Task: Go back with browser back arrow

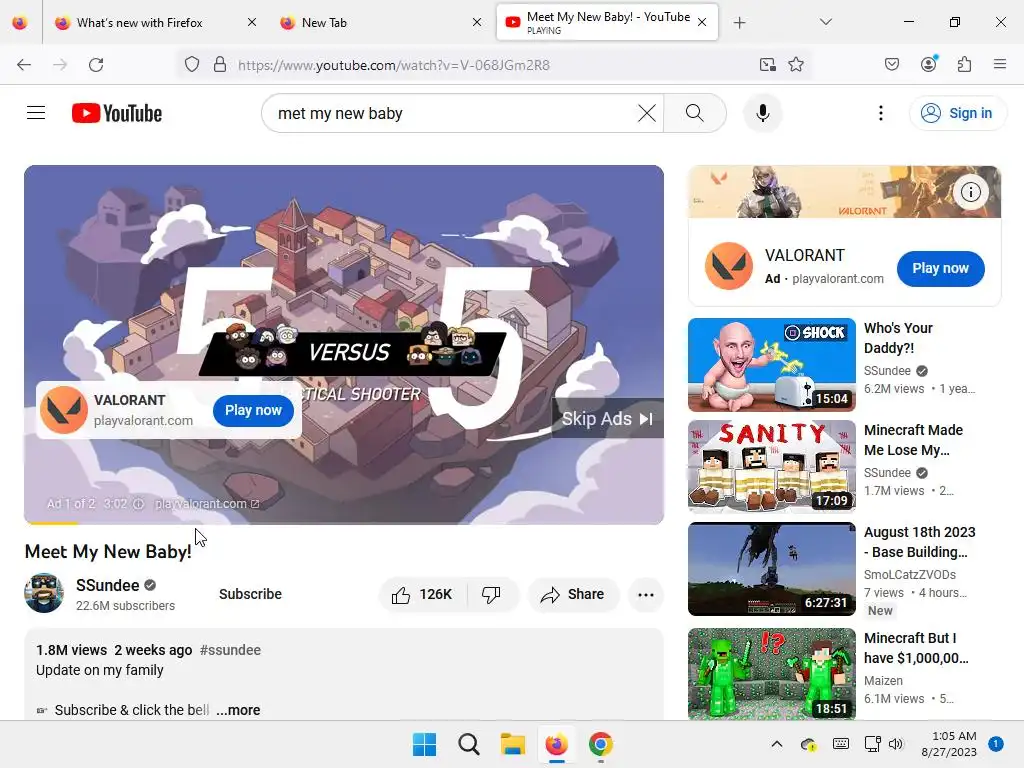Action: click(24, 65)
